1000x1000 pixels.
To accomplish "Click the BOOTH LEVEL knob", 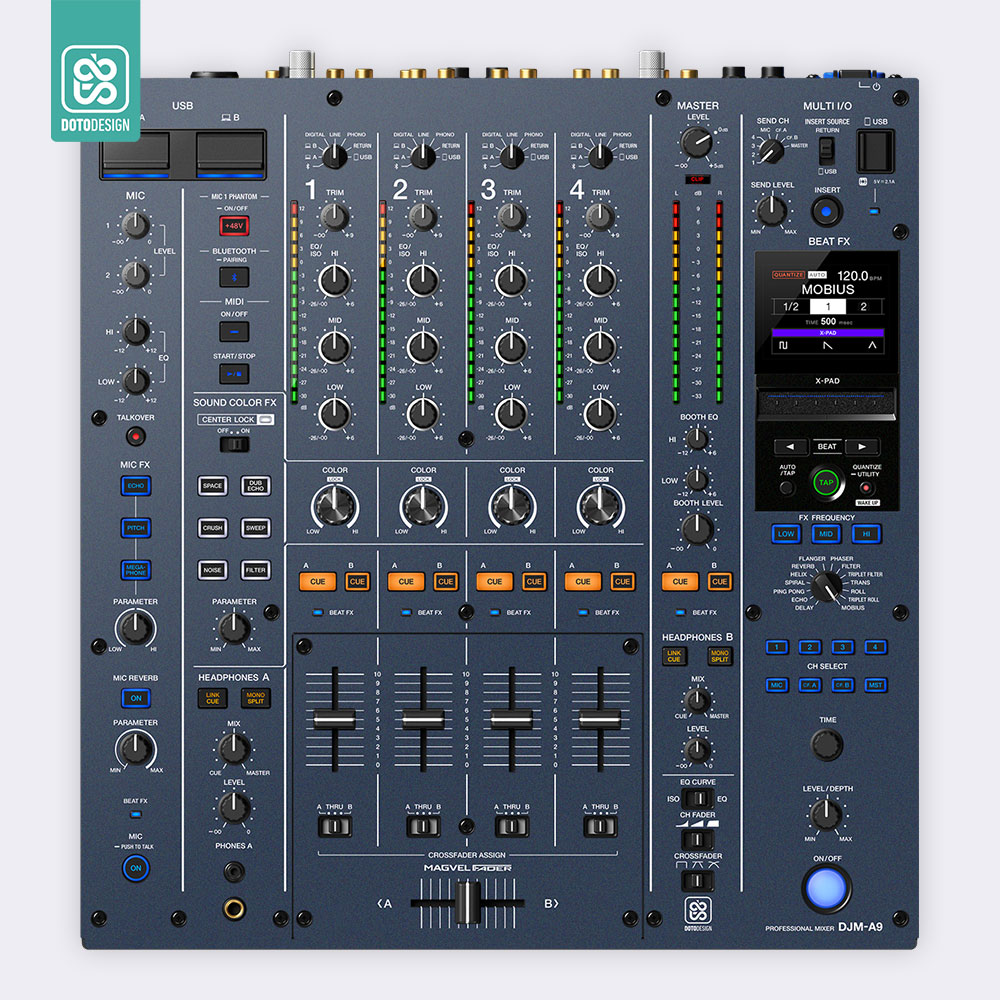I will tap(698, 528).
